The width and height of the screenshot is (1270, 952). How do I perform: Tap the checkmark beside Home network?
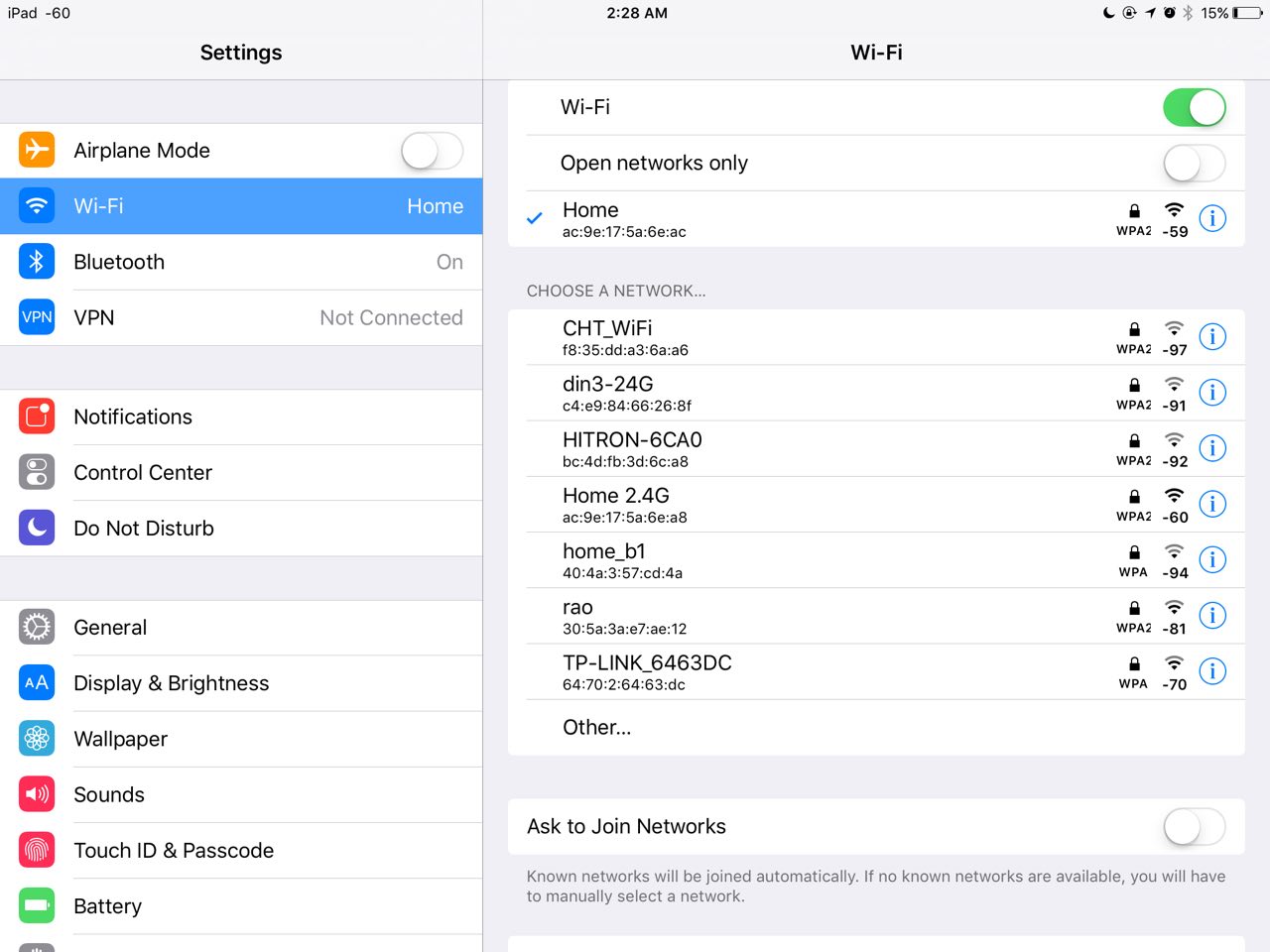tap(535, 218)
